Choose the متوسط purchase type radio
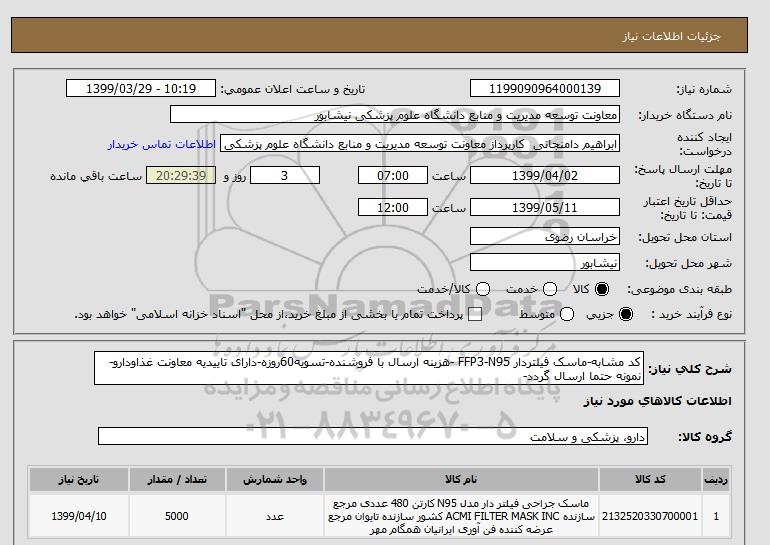 click(567, 314)
